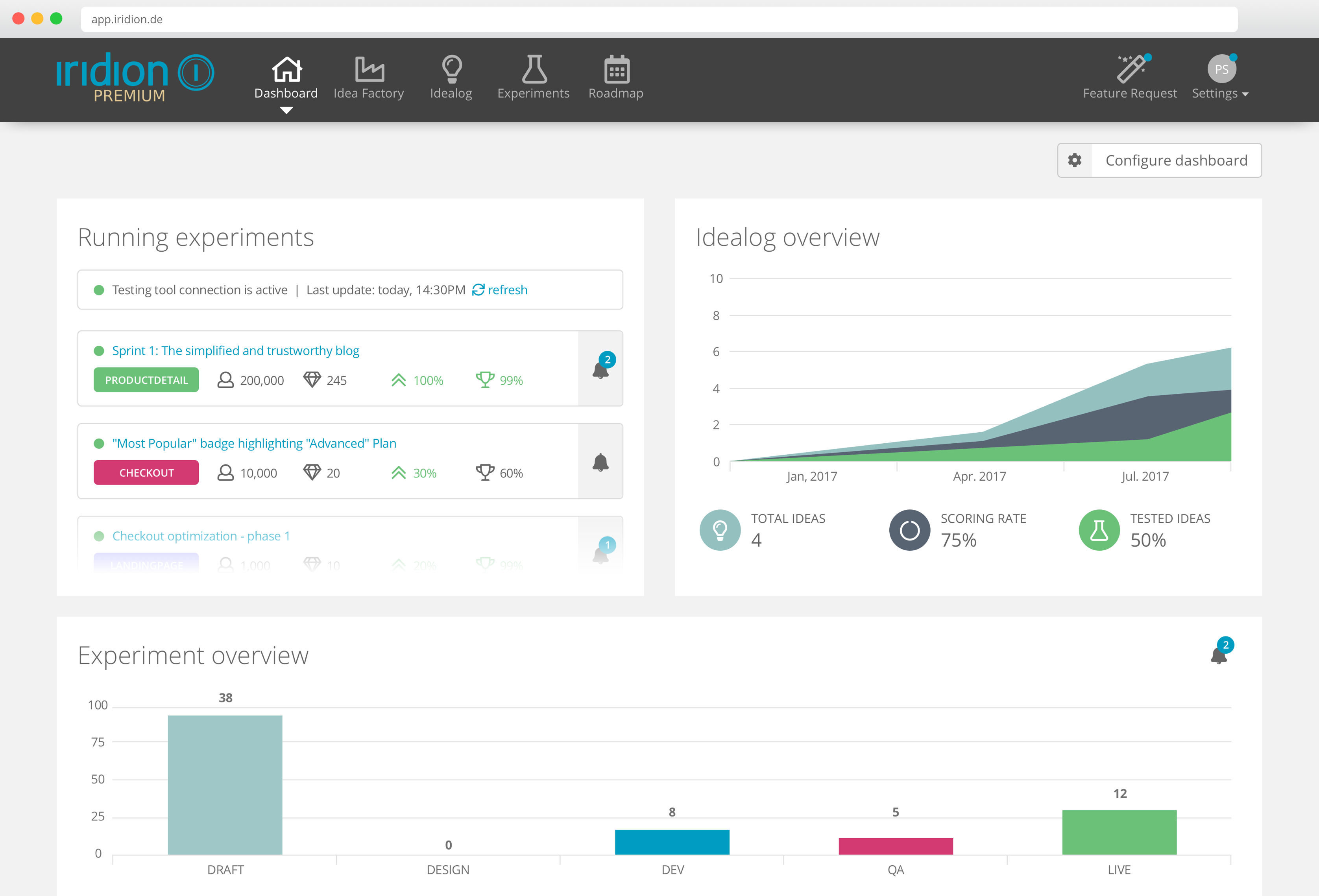
Task: Click the SCORING RATE value 75%
Action: 959,540
